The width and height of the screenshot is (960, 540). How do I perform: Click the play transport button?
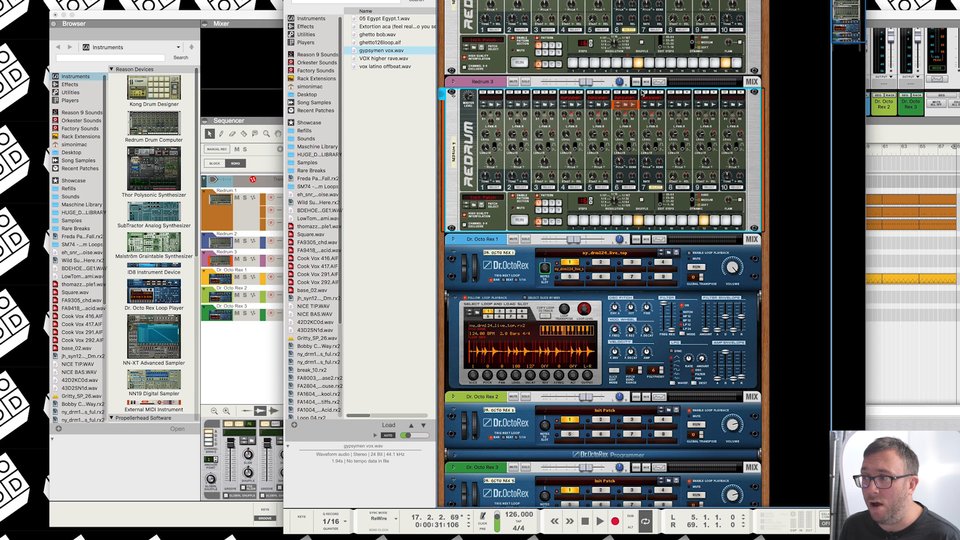(600, 521)
